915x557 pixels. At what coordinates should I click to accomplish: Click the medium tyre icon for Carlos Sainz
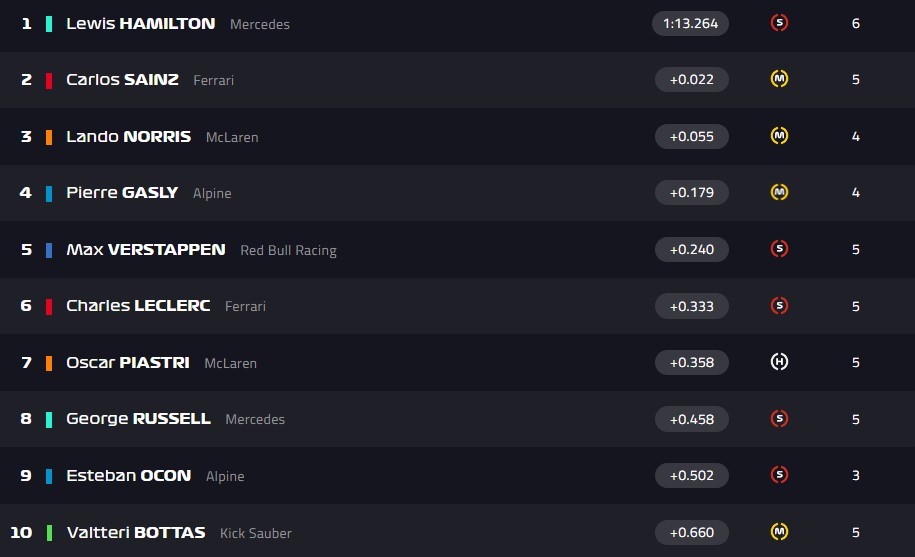point(779,79)
